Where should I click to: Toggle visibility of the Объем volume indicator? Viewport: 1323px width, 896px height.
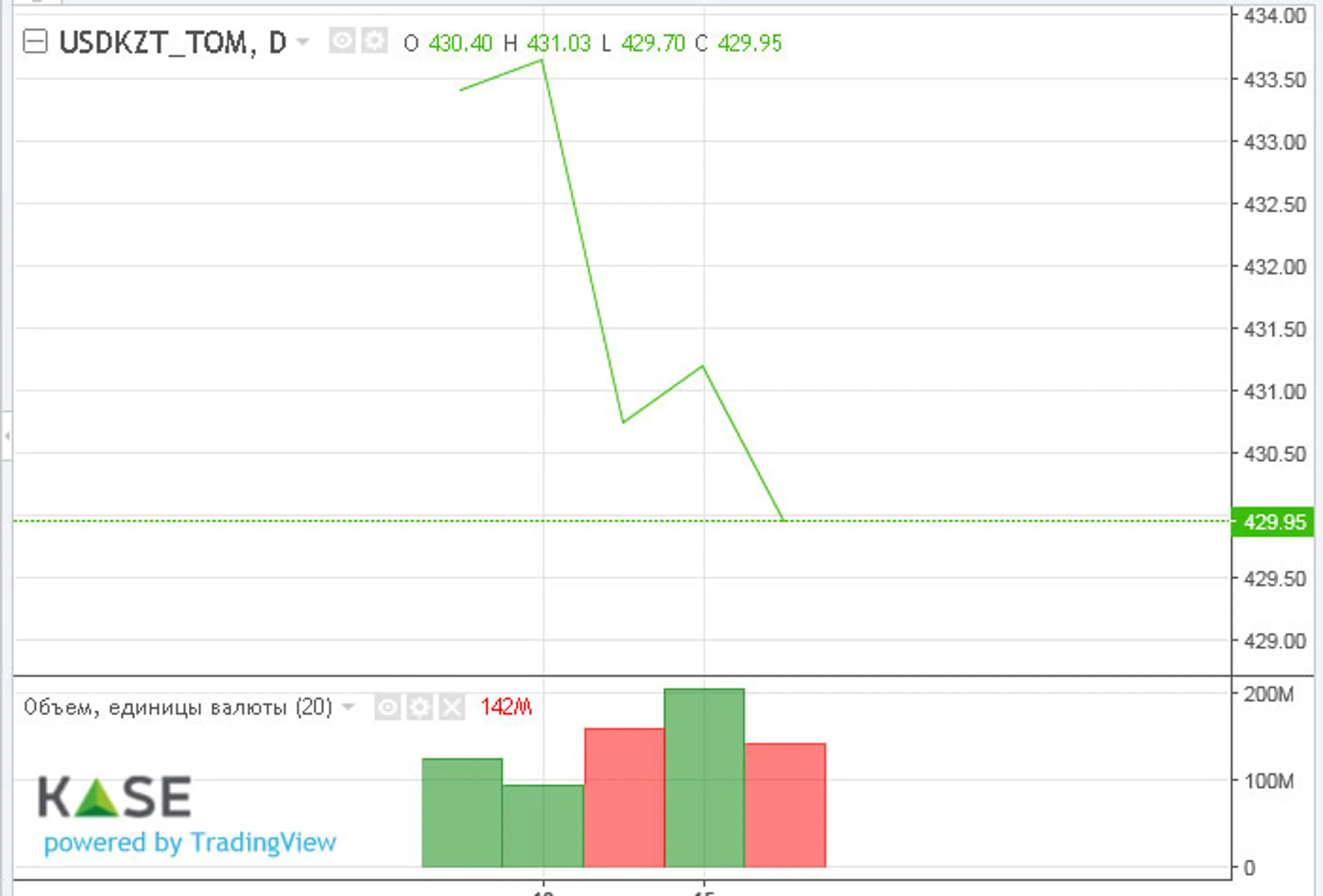[388, 708]
